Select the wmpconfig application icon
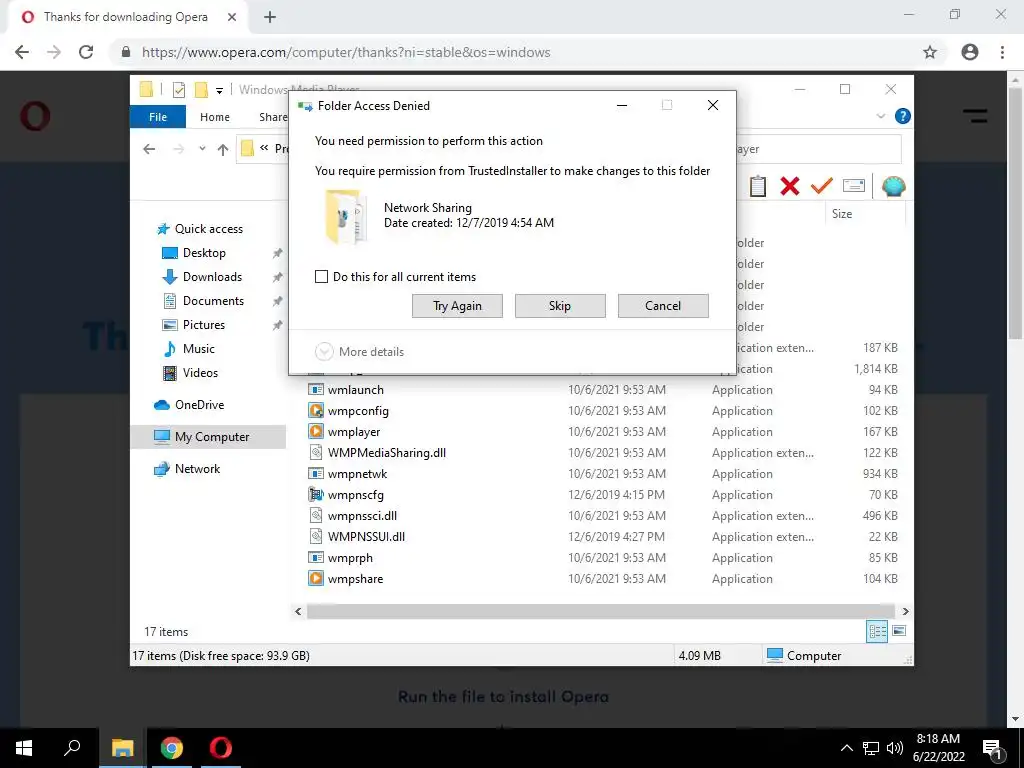 pyautogui.click(x=316, y=411)
